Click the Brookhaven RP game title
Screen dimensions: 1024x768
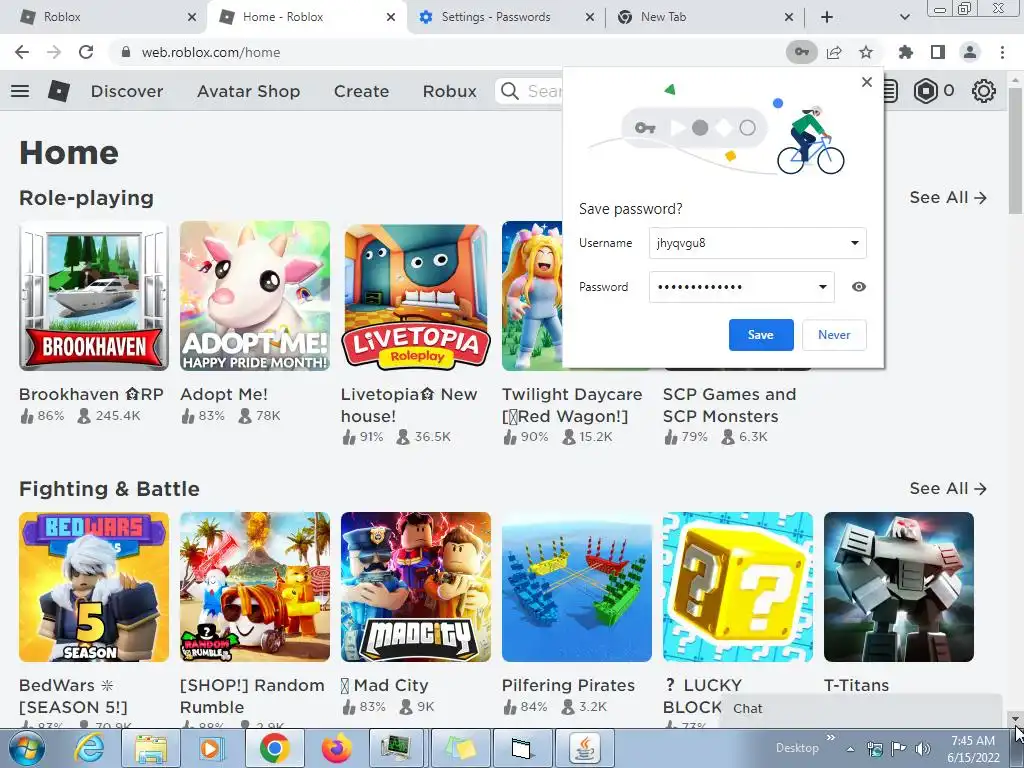(91, 394)
